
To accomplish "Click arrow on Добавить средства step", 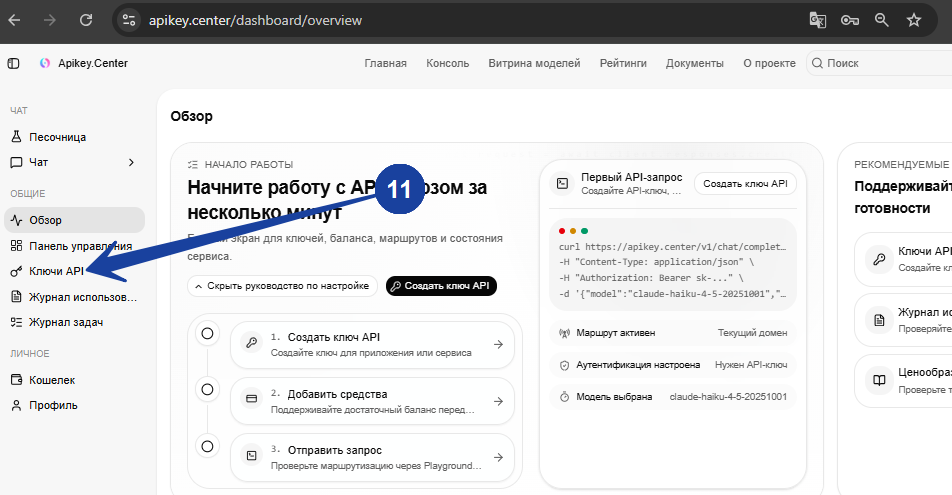I will click(498, 401).
